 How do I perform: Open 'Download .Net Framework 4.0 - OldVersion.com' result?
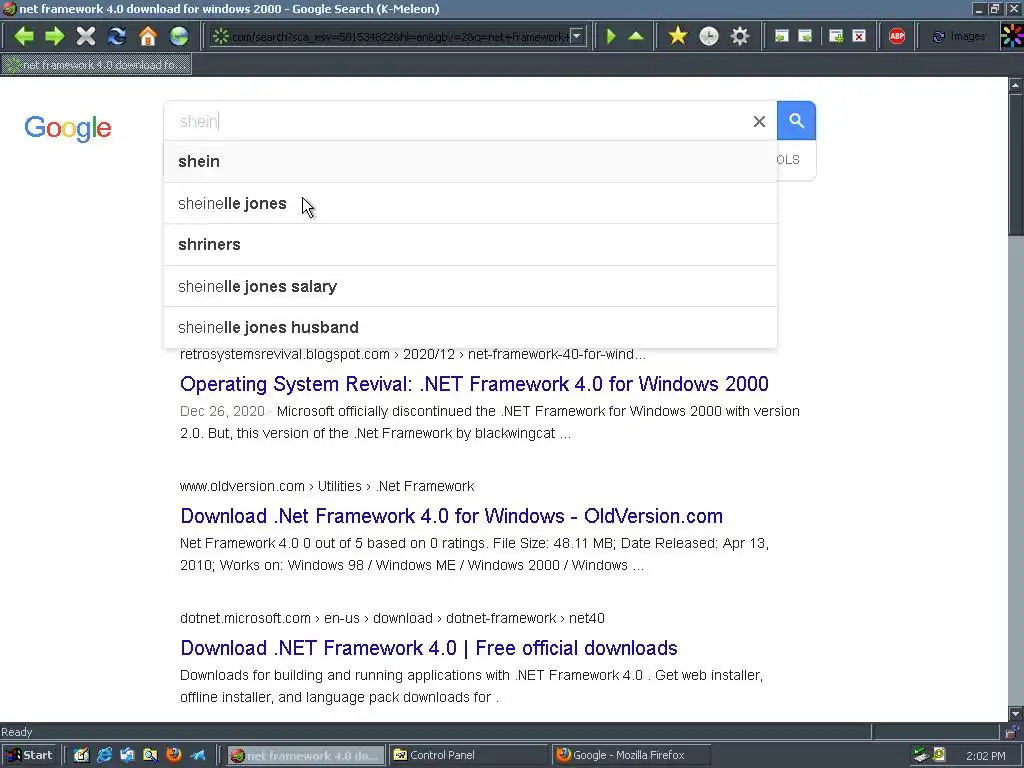pyautogui.click(x=451, y=516)
